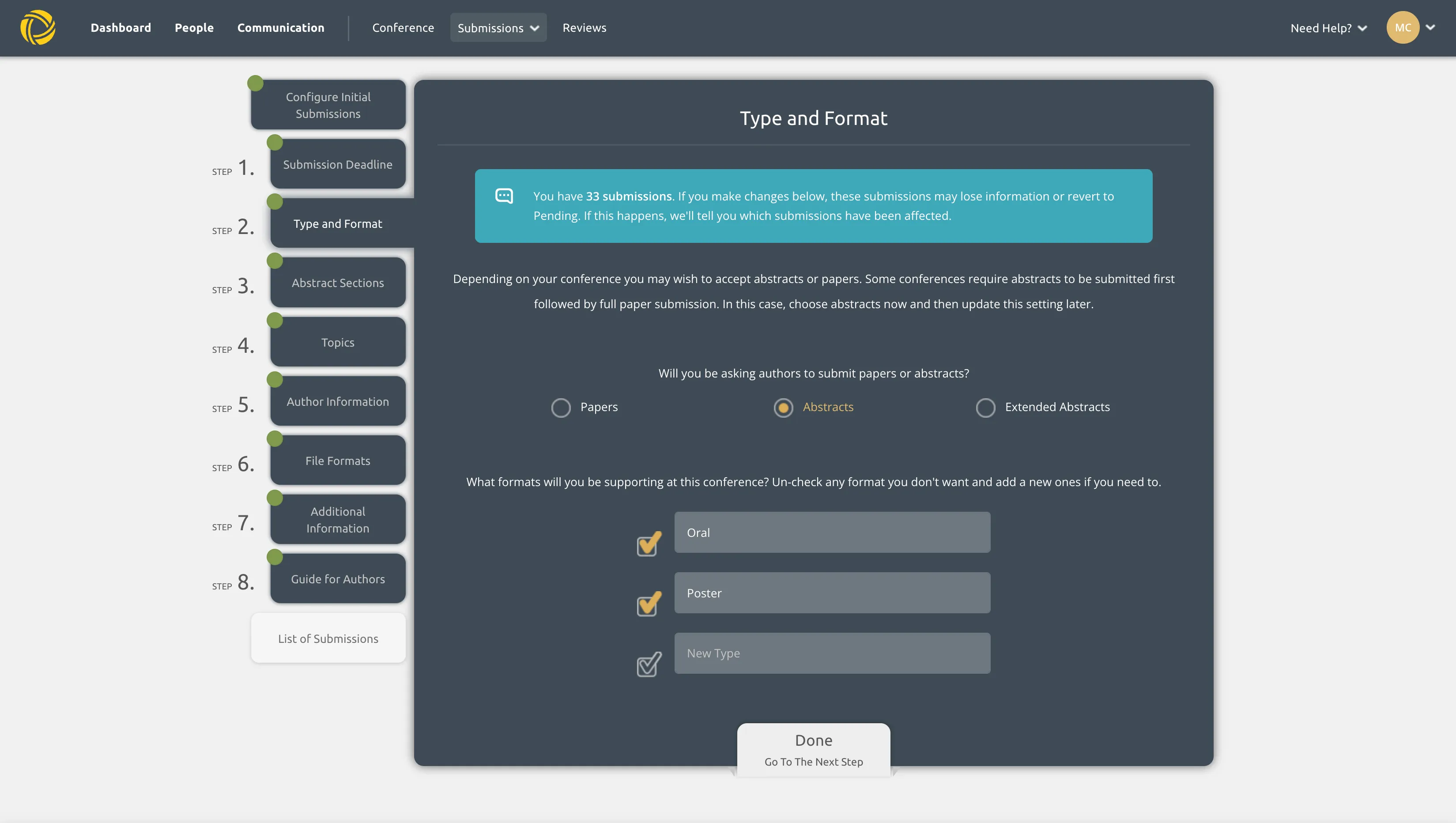Open Configure Initial Submissions step

click(x=328, y=105)
